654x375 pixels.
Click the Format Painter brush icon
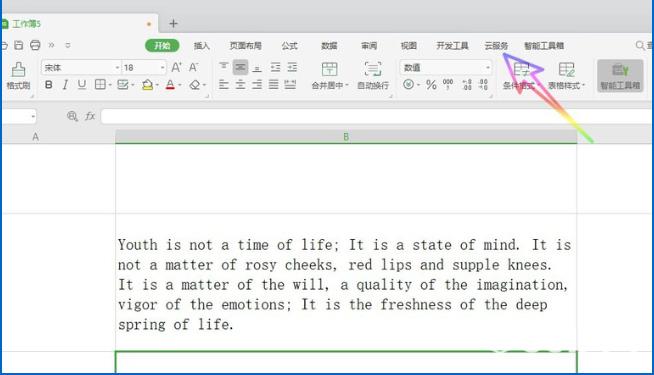point(18,70)
